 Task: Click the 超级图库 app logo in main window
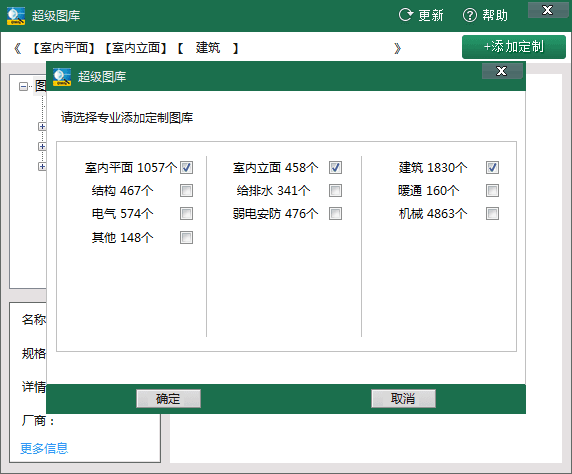point(16,16)
